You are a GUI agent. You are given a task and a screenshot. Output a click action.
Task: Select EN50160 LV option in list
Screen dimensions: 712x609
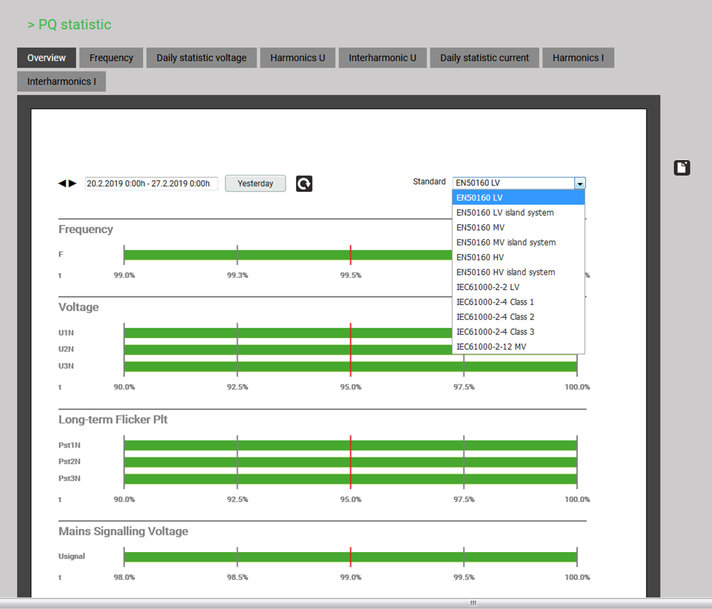[518, 198]
